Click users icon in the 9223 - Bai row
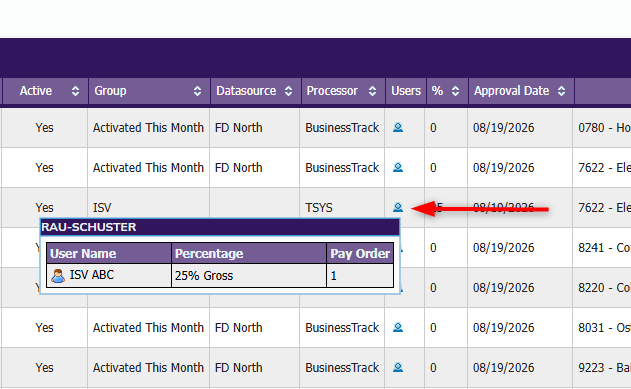The width and height of the screenshot is (631, 389). 398,367
